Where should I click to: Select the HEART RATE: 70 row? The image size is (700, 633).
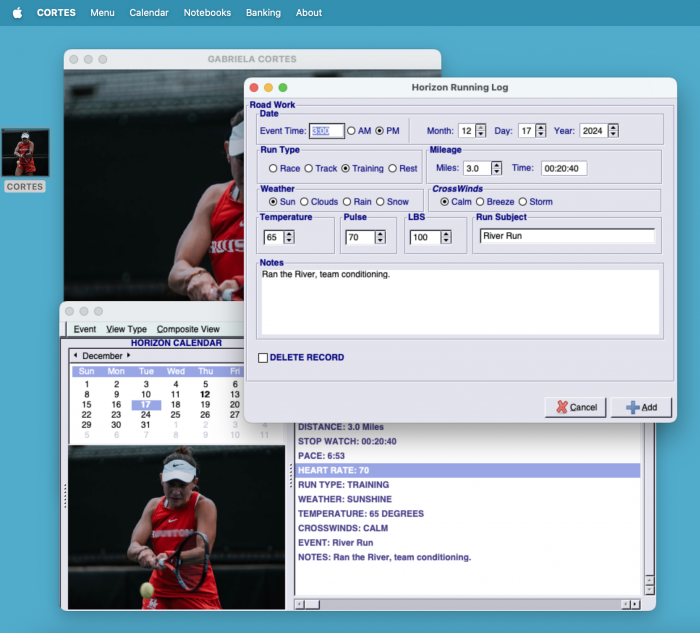(x=467, y=470)
